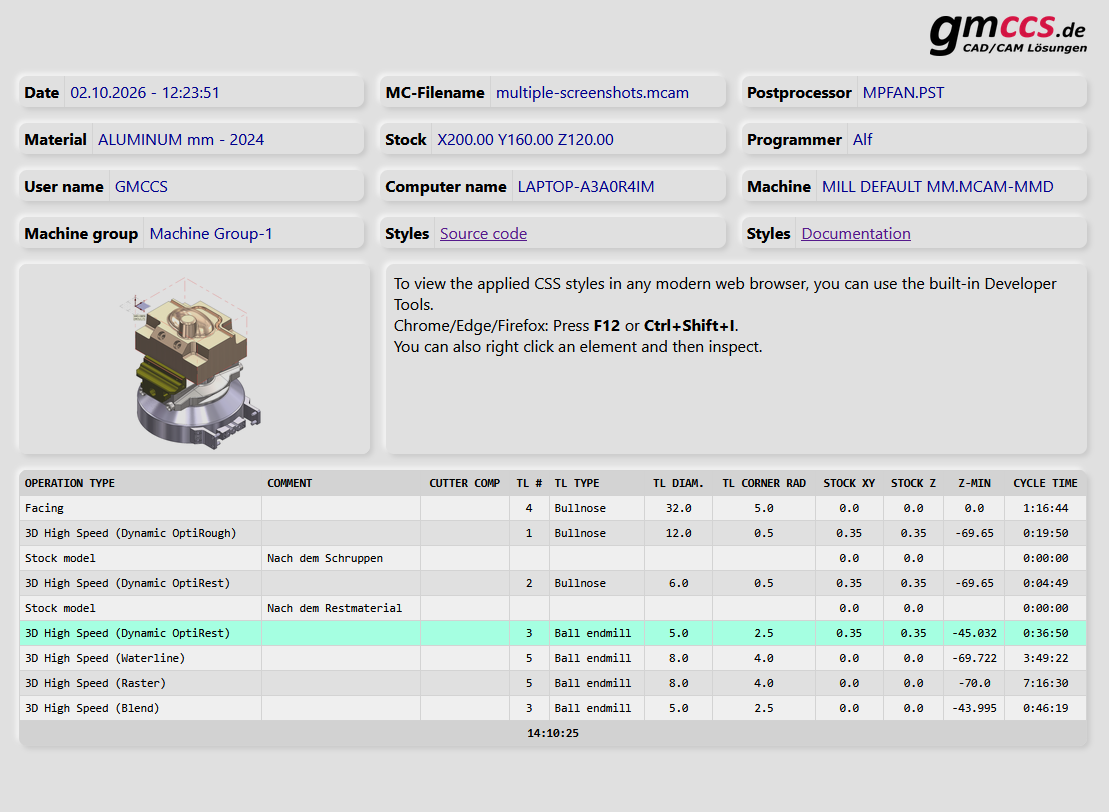The height and width of the screenshot is (812, 1109).
Task: Click the TL TYPE column header
Action: coord(576,483)
